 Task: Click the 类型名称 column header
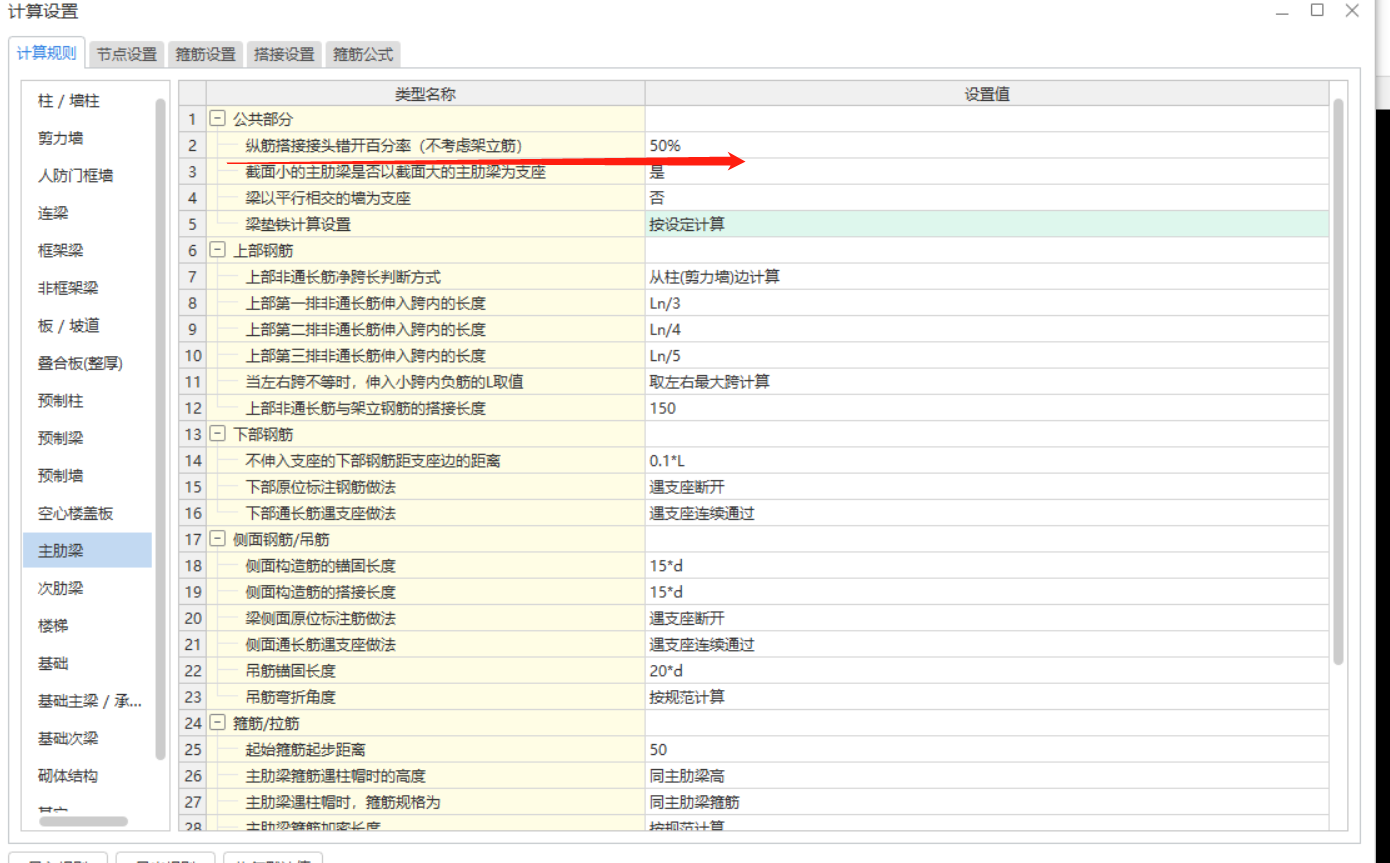(x=425, y=94)
